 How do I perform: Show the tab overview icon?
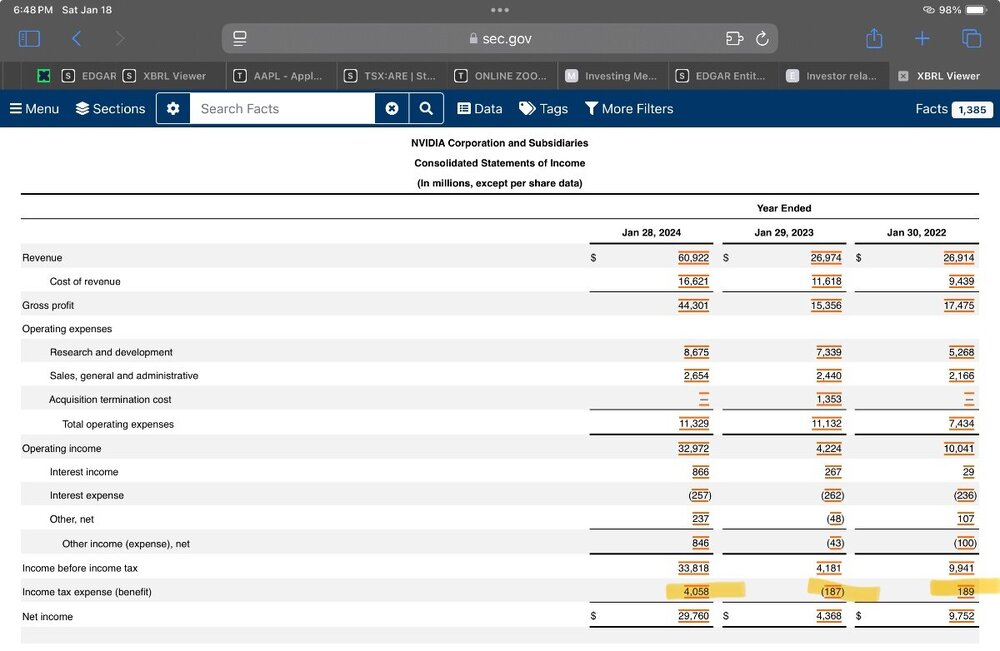point(971,39)
